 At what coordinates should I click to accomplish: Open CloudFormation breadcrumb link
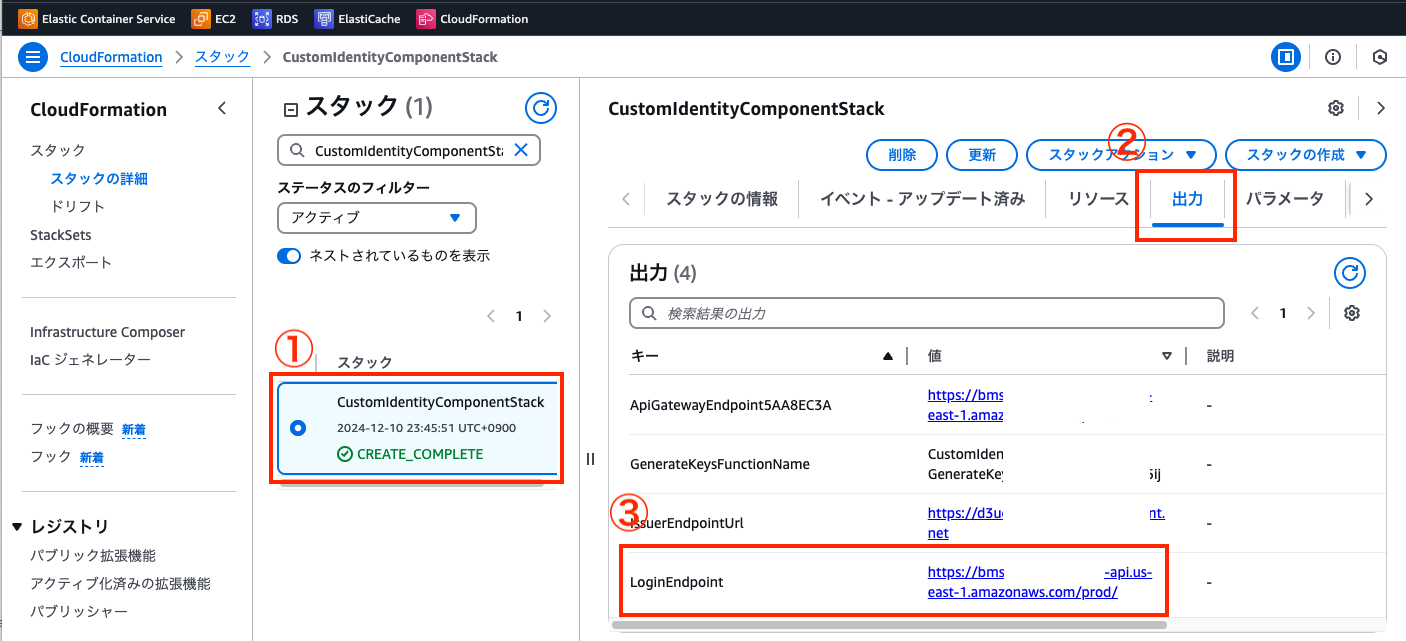(111, 57)
